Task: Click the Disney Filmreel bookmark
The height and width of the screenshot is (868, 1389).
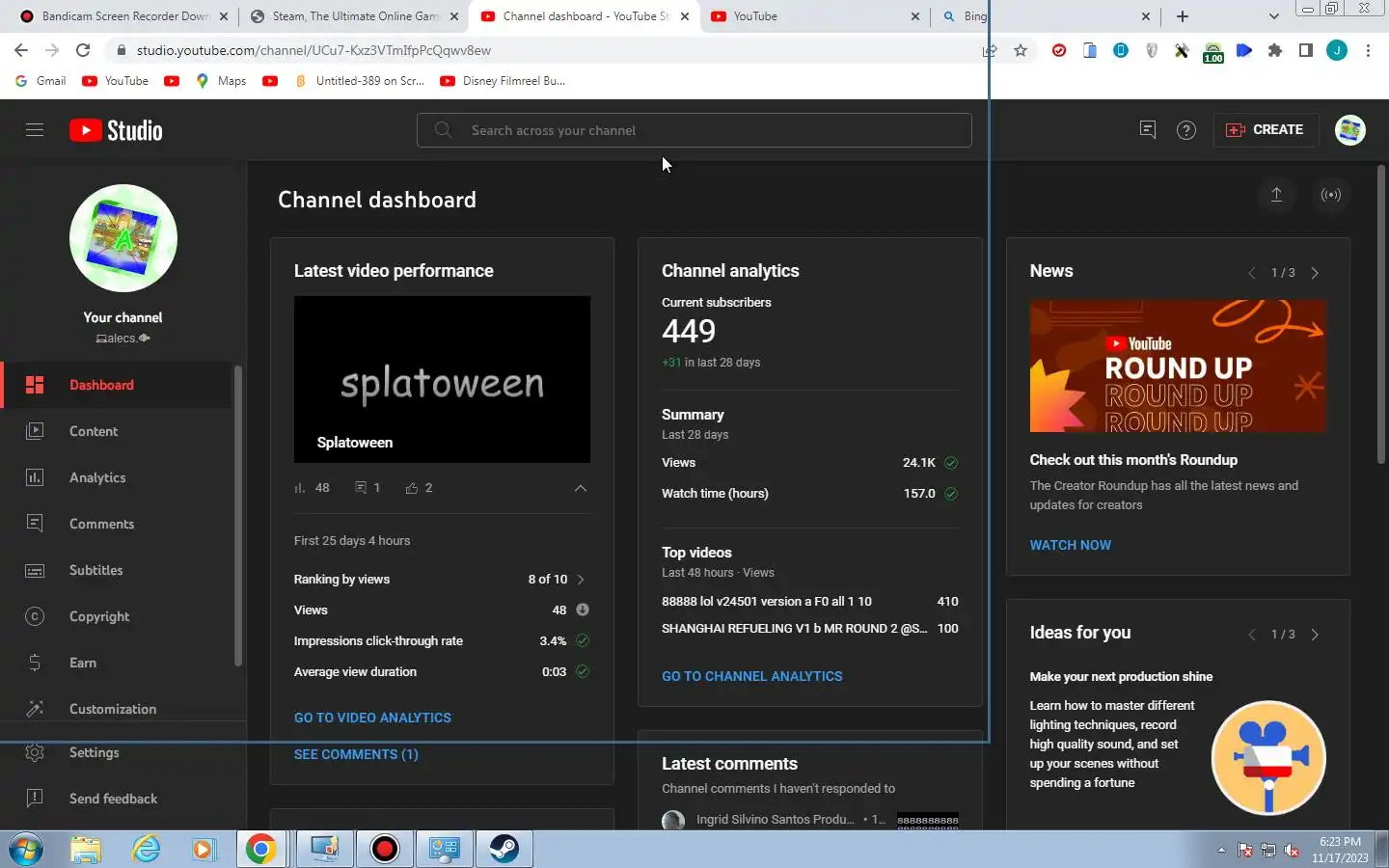Action: click(503, 81)
